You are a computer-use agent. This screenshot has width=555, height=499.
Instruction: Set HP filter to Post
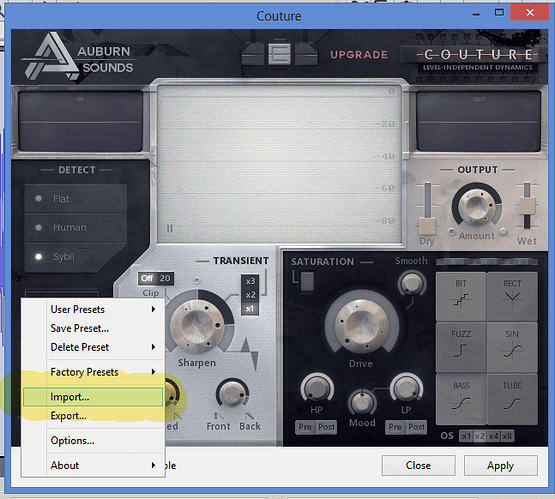326,427
